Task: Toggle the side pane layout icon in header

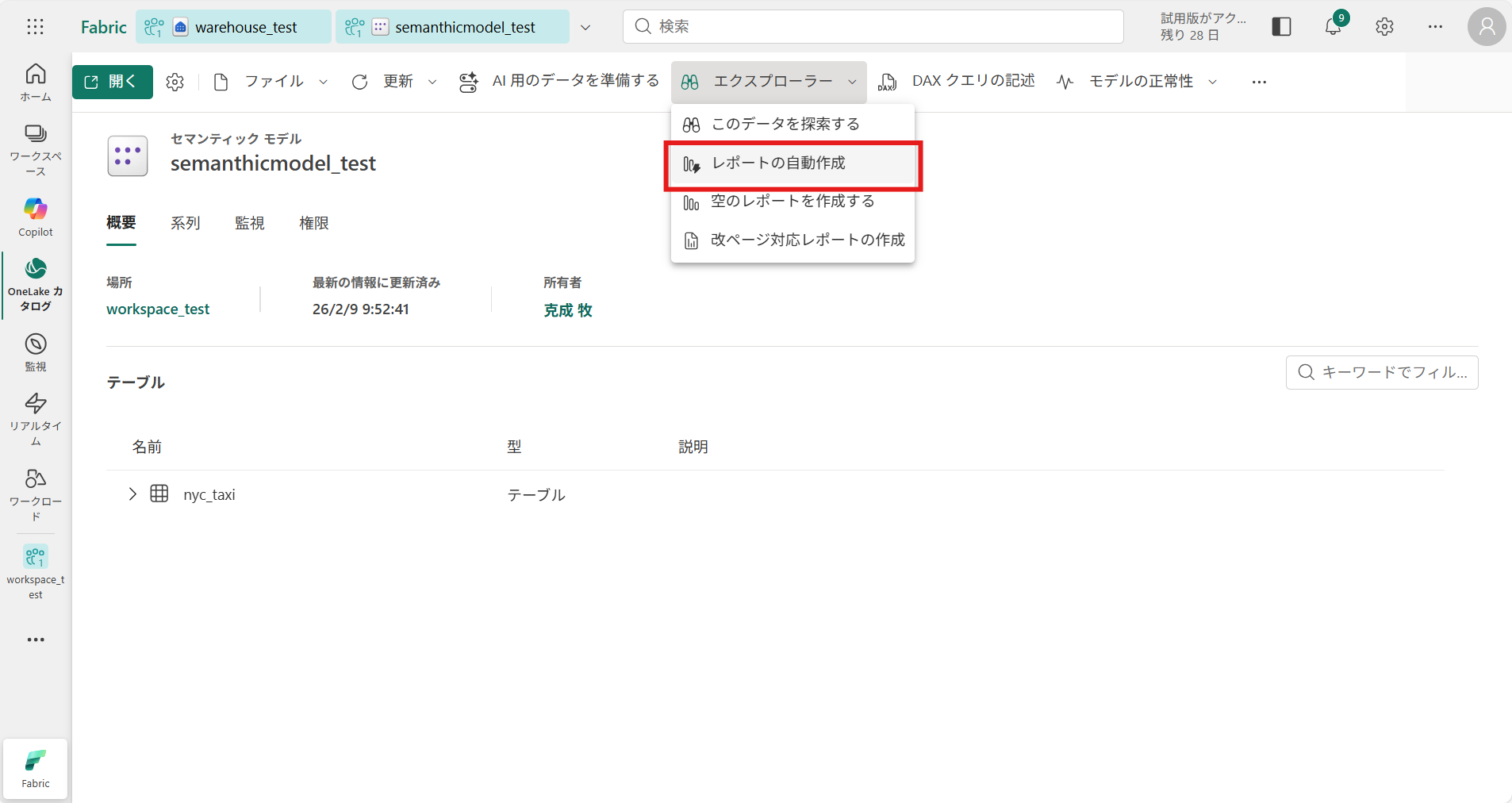Action: pos(1281,27)
